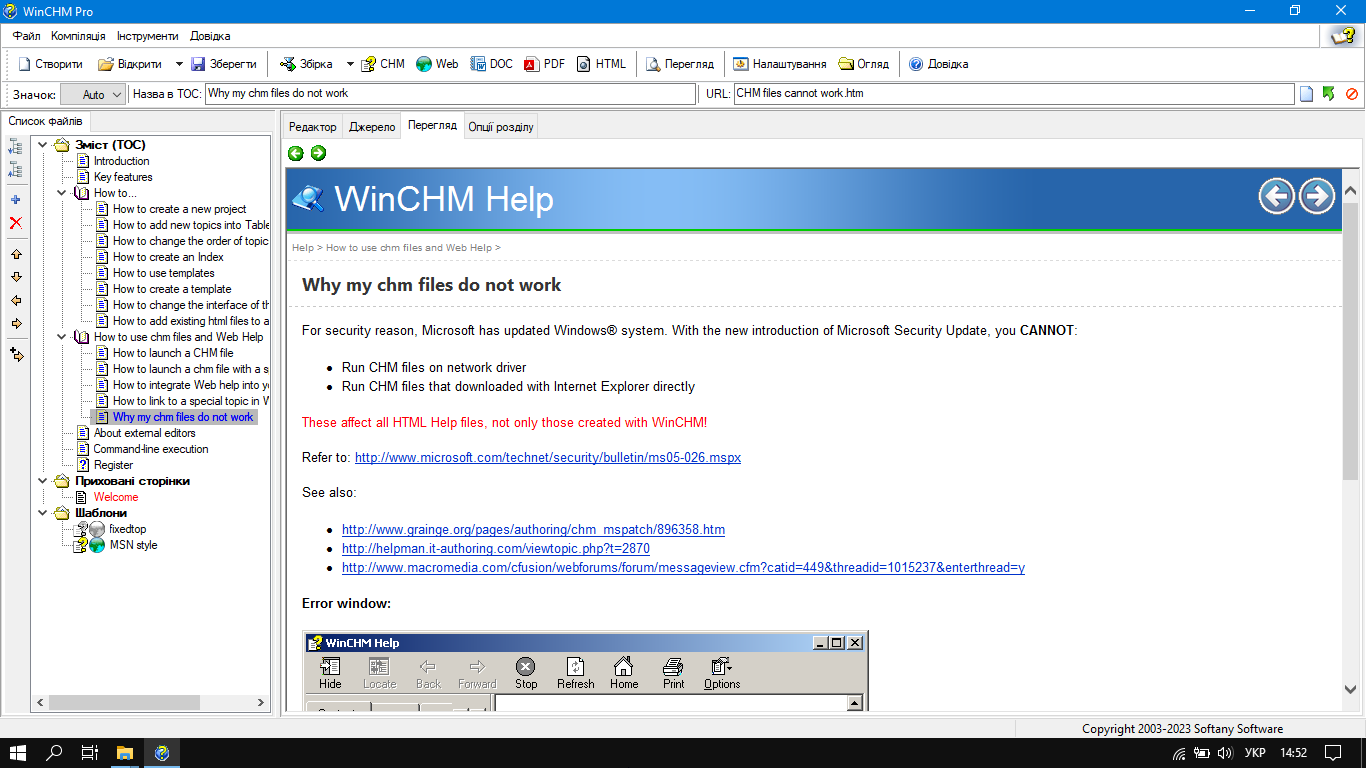Screen dimensions: 1366x768
Task: Click the move-right arrow icon in sidebar
Action: (x=15, y=323)
